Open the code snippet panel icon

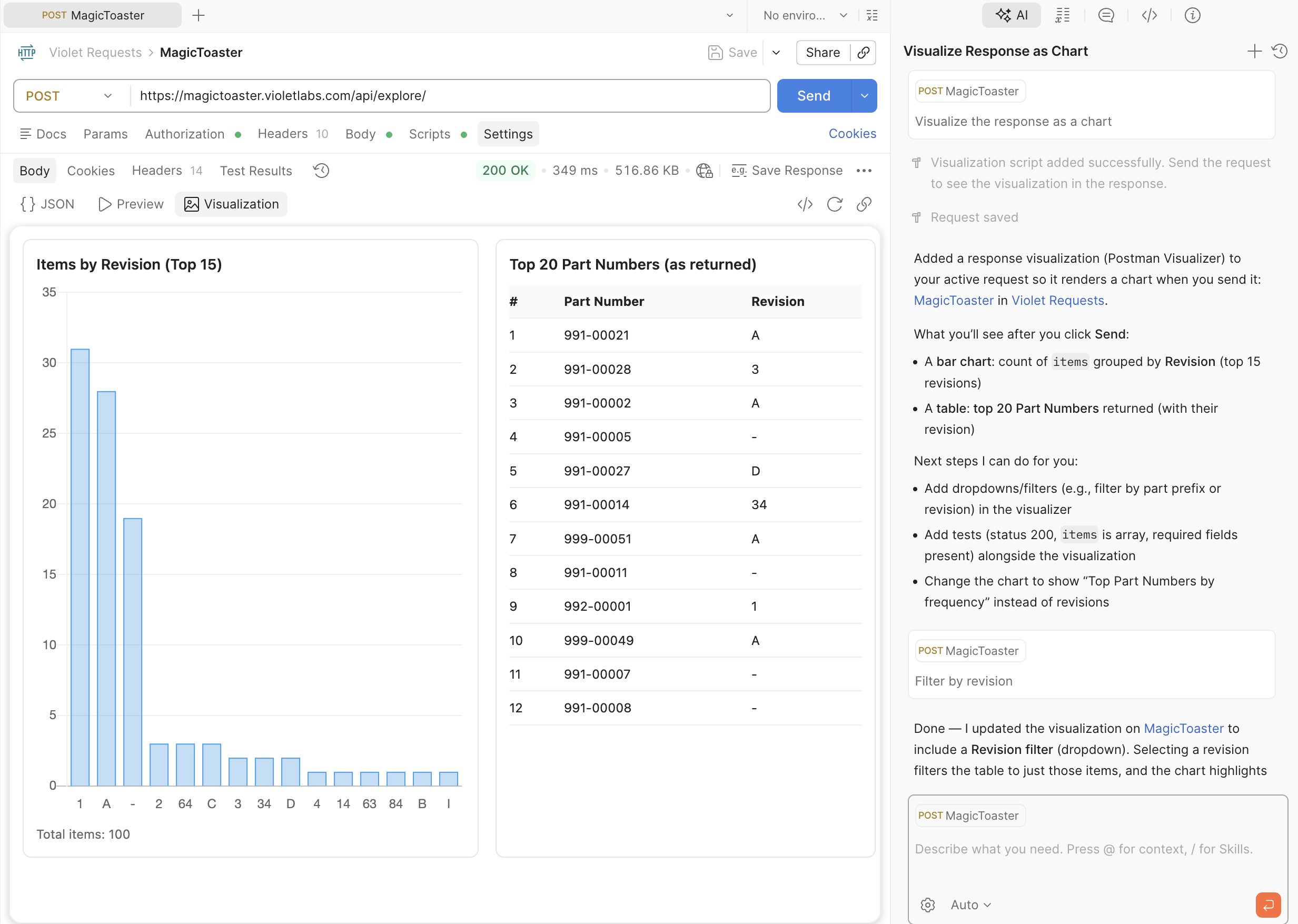point(1149,15)
